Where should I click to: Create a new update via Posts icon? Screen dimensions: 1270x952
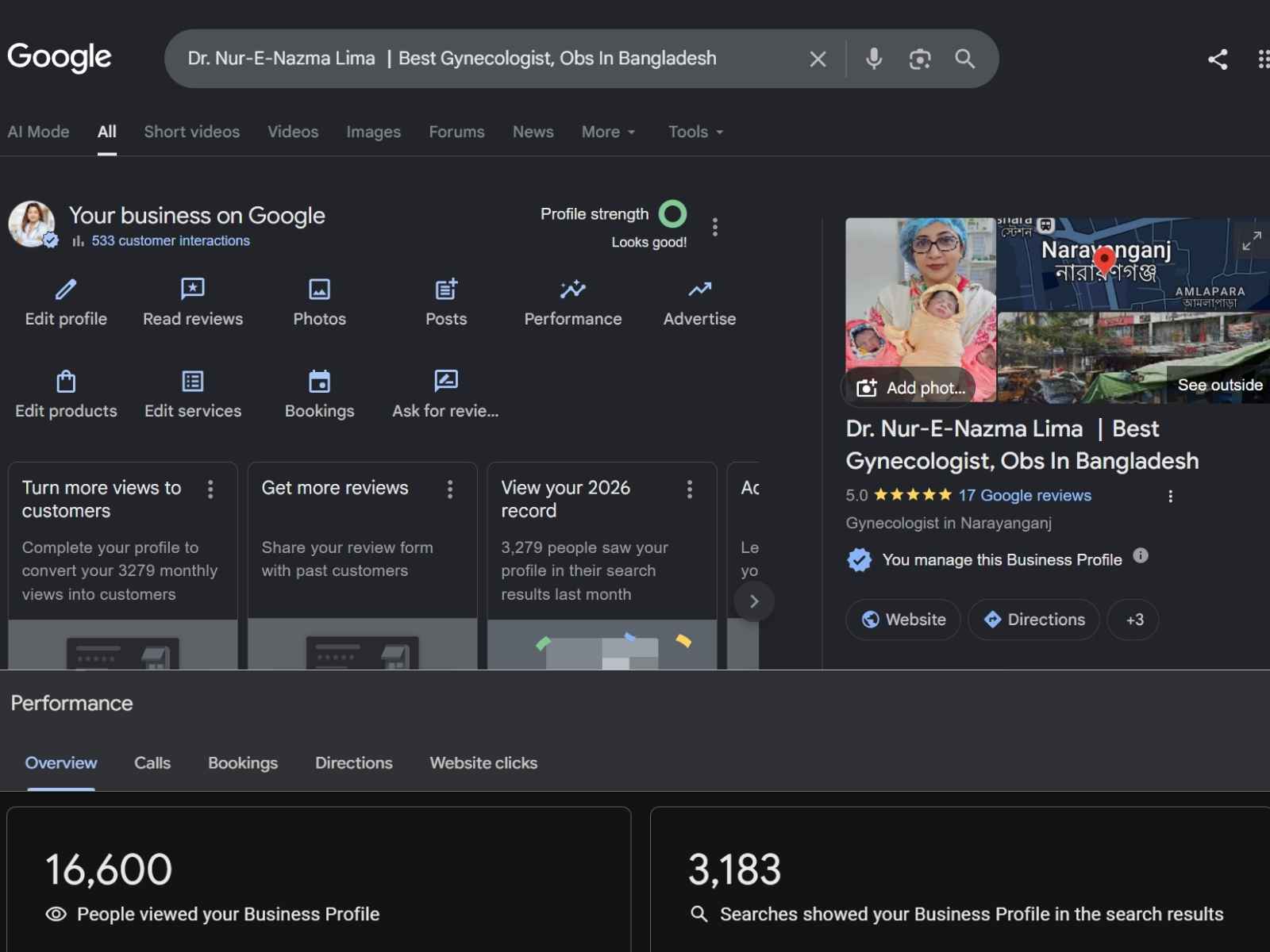446,290
